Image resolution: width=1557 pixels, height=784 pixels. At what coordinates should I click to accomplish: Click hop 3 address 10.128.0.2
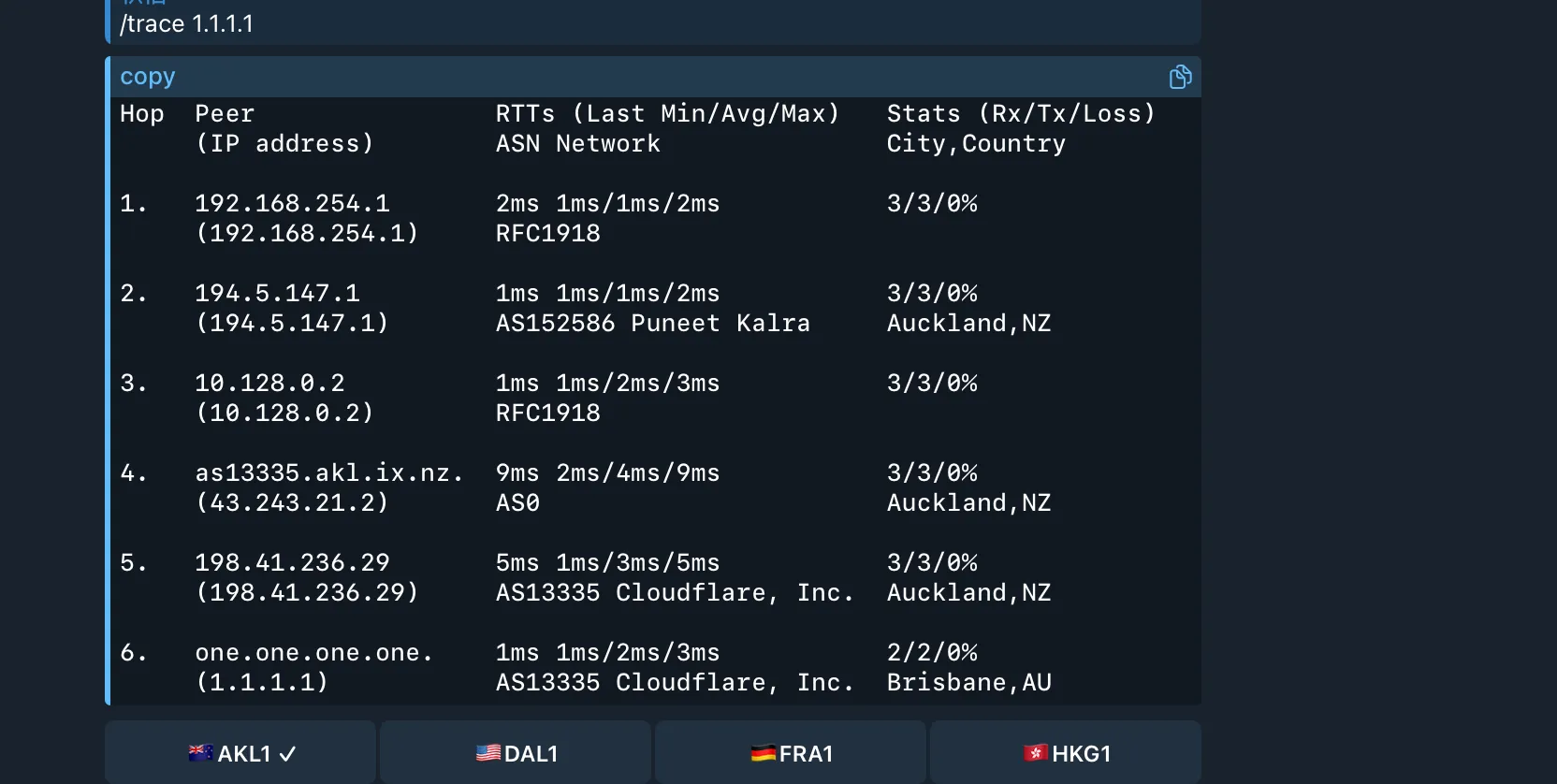(269, 383)
